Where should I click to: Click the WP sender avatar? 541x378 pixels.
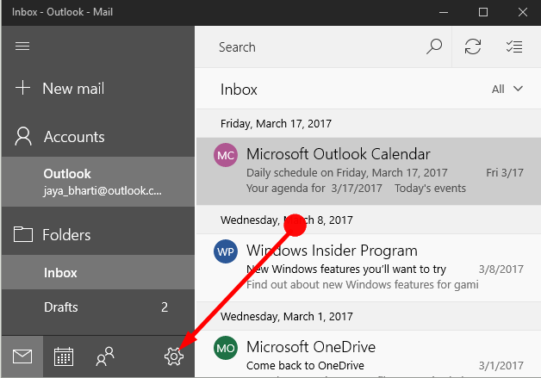pos(226,252)
